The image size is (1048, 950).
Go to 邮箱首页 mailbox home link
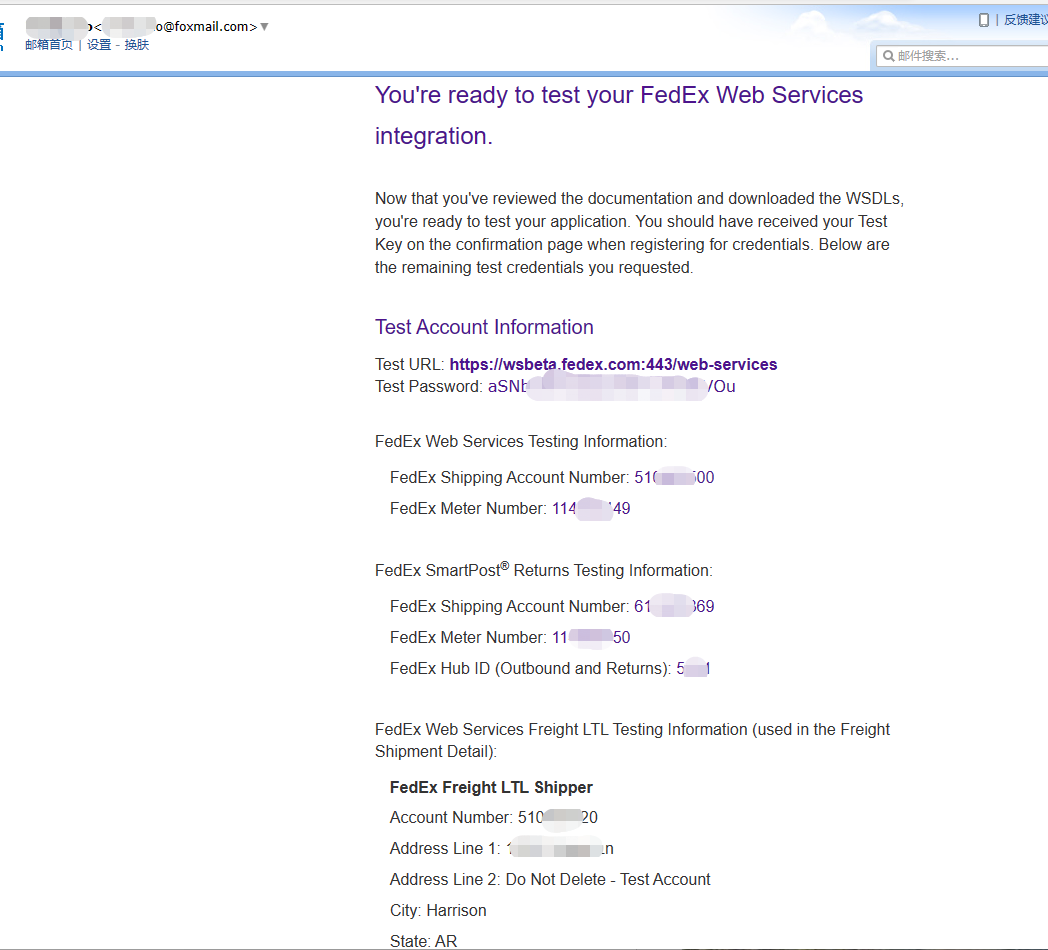[49, 45]
